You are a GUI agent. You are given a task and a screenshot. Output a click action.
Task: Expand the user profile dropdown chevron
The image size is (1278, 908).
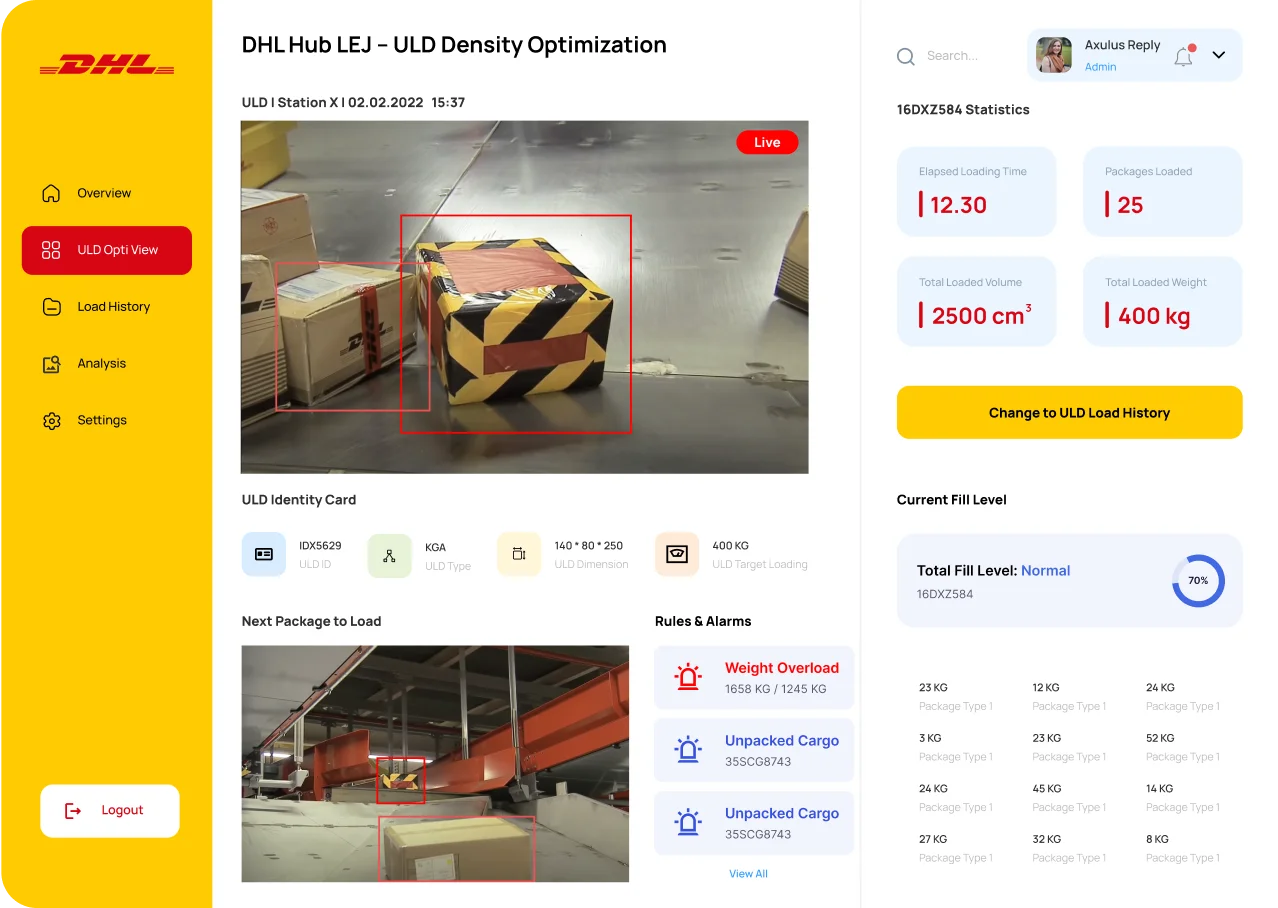pyautogui.click(x=1219, y=56)
